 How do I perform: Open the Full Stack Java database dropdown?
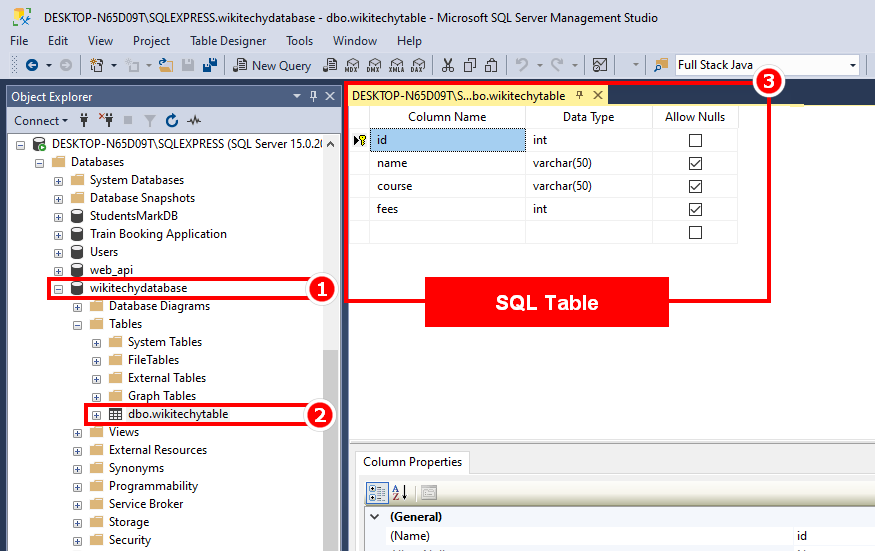coord(853,65)
